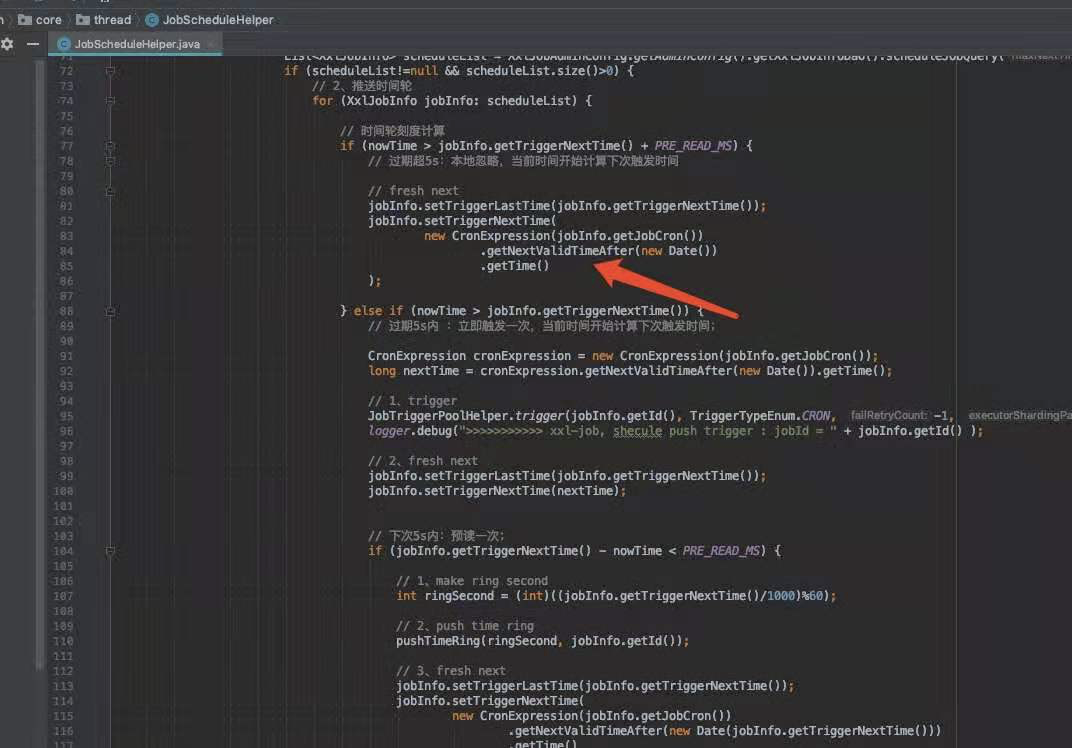Click the '// 2、push time ring' comment
This screenshot has height=748, width=1072.
coord(465,626)
